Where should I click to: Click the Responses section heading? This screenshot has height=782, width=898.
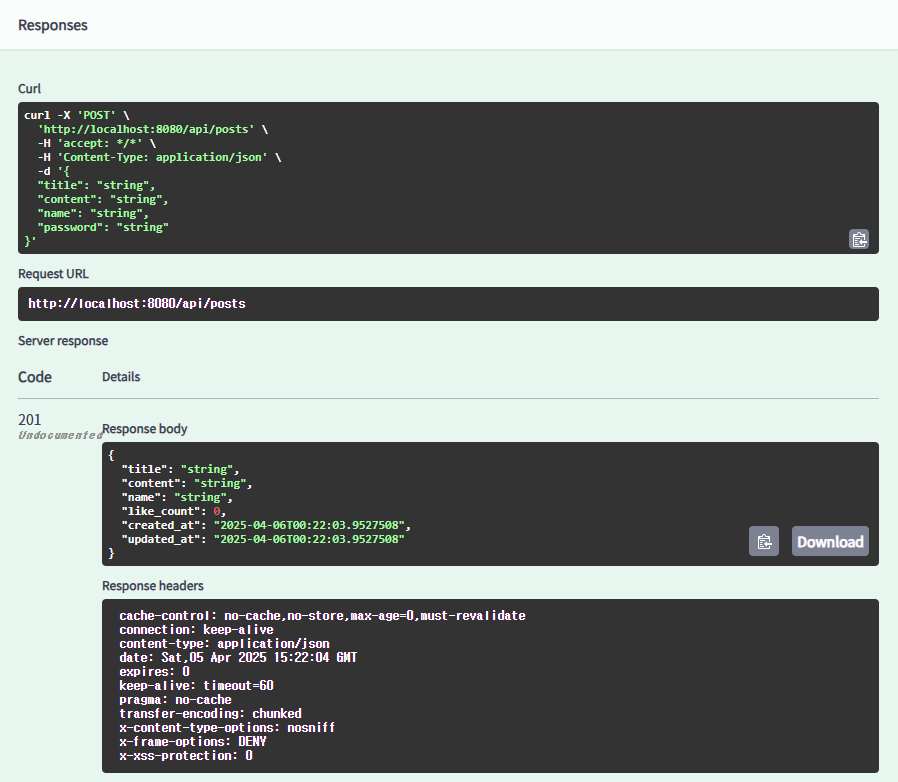point(53,25)
